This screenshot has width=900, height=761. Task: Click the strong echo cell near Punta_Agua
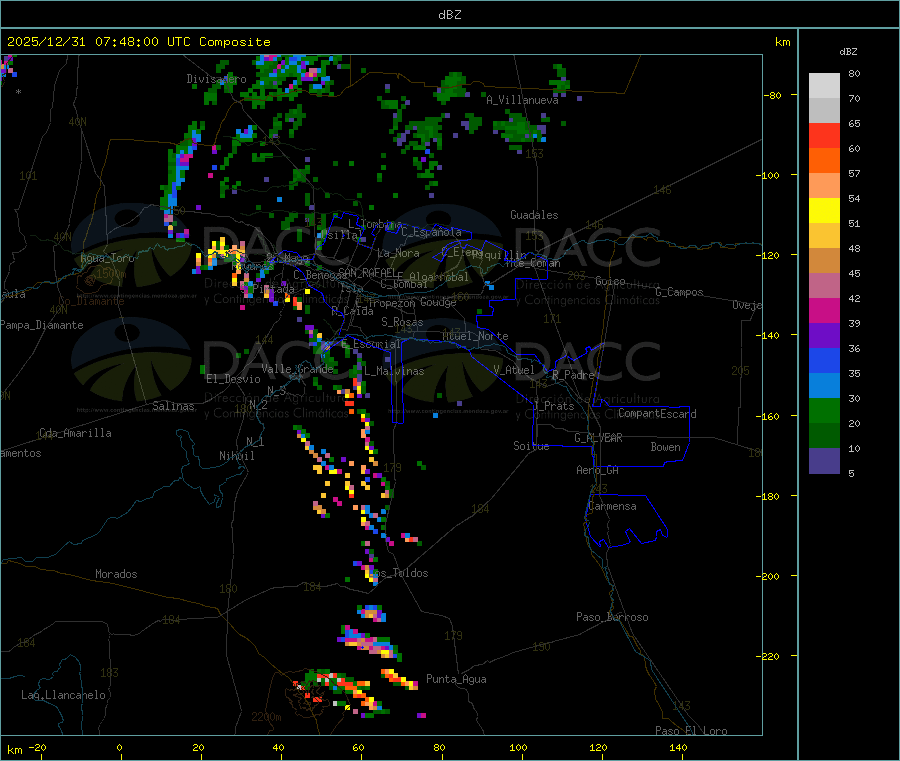coord(399,679)
